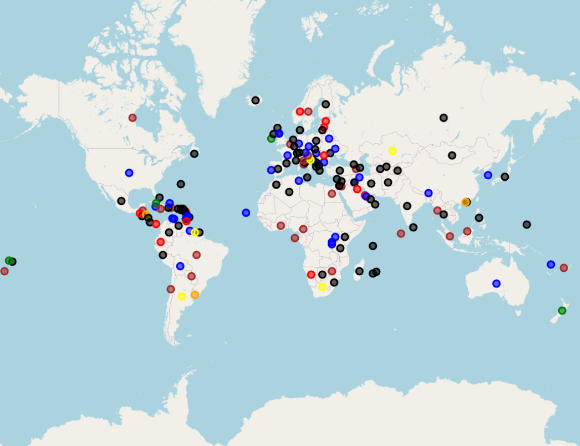Click the black marker near Seychelles
580x446 pixels.
pyautogui.click(x=373, y=246)
